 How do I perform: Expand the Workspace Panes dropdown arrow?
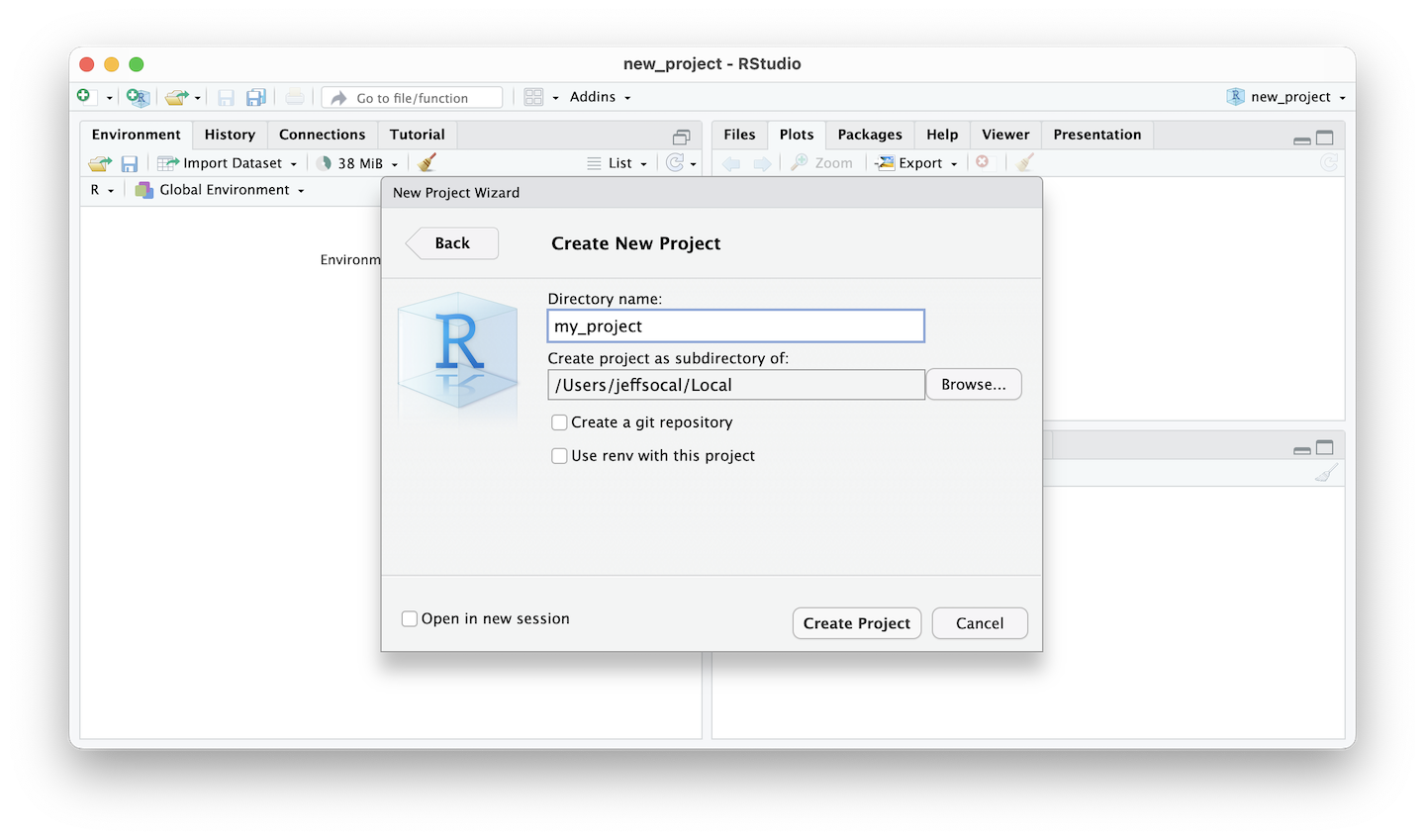pyautogui.click(x=555, y=98)
